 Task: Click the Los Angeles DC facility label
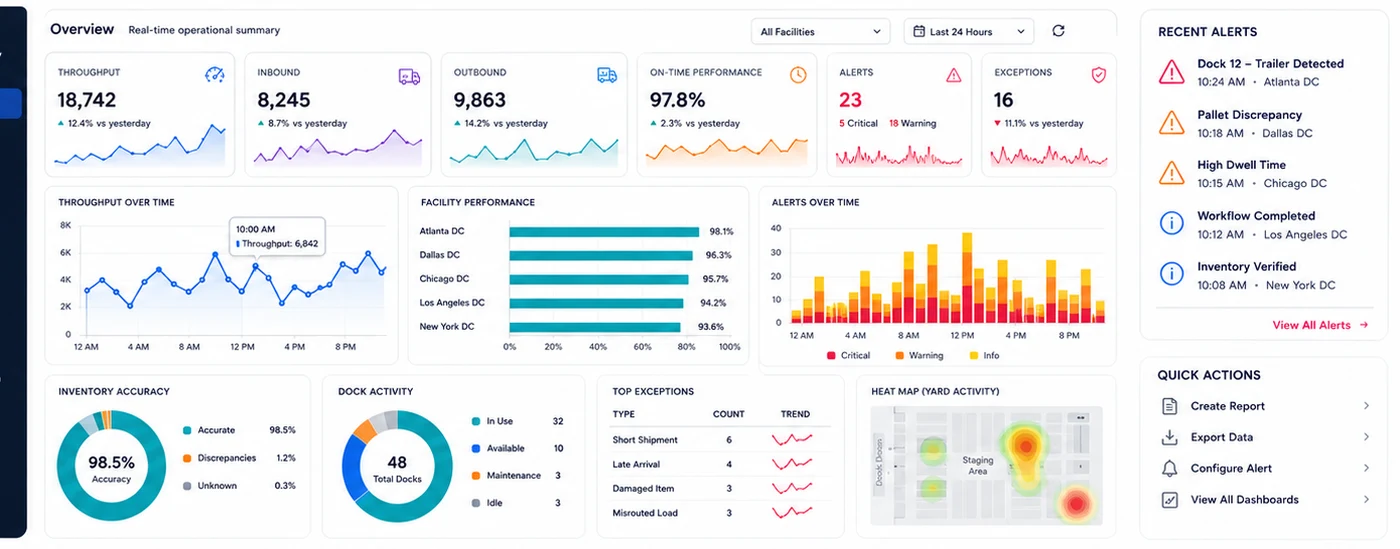click(x=452, y=303)
